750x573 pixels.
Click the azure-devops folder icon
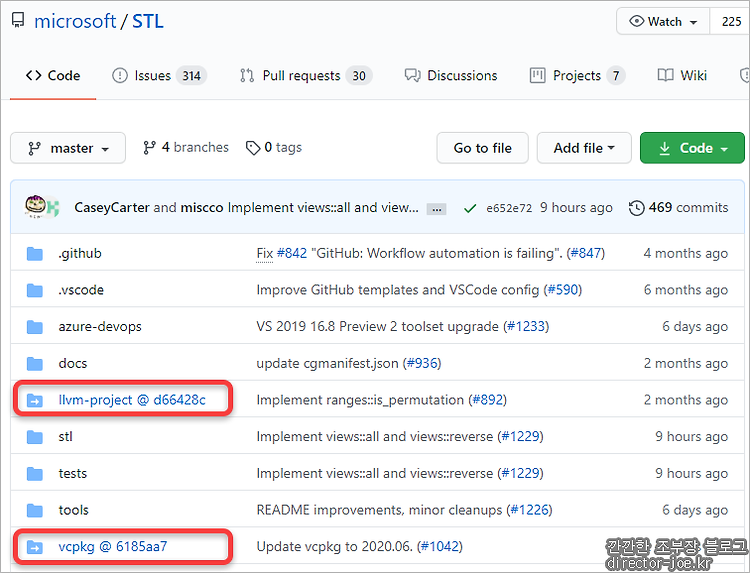[34, 327]
